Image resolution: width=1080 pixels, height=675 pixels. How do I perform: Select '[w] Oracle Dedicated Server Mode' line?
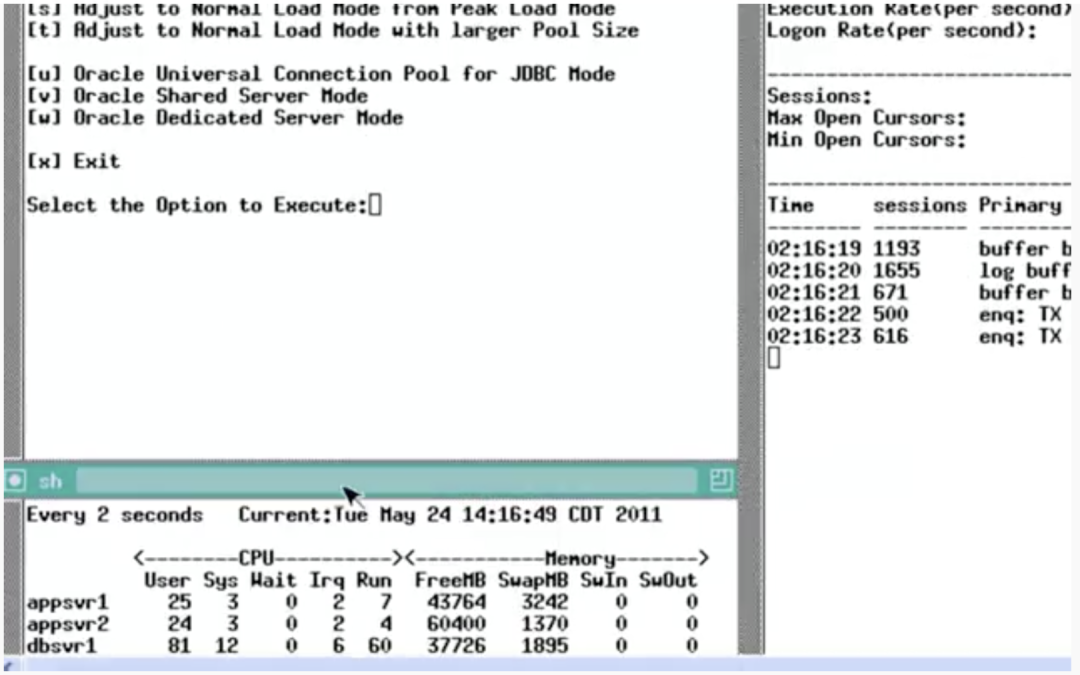215,118
